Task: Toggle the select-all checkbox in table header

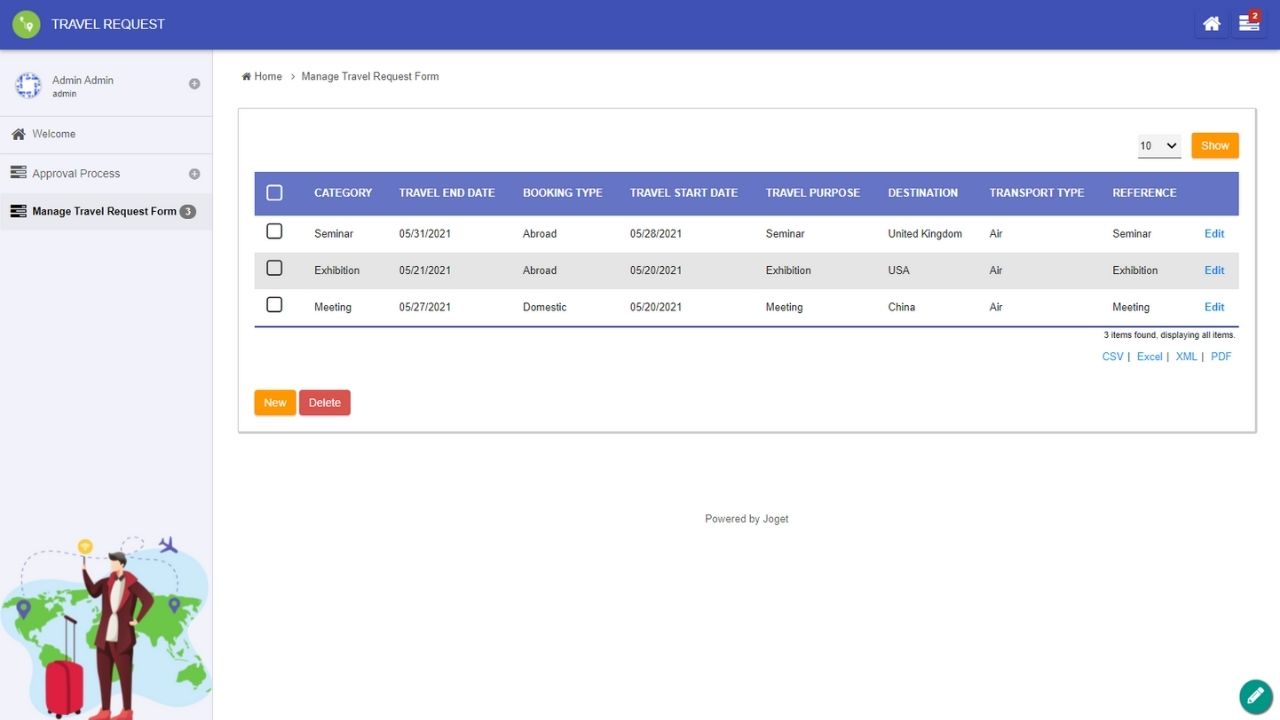Action: point(274,193)
